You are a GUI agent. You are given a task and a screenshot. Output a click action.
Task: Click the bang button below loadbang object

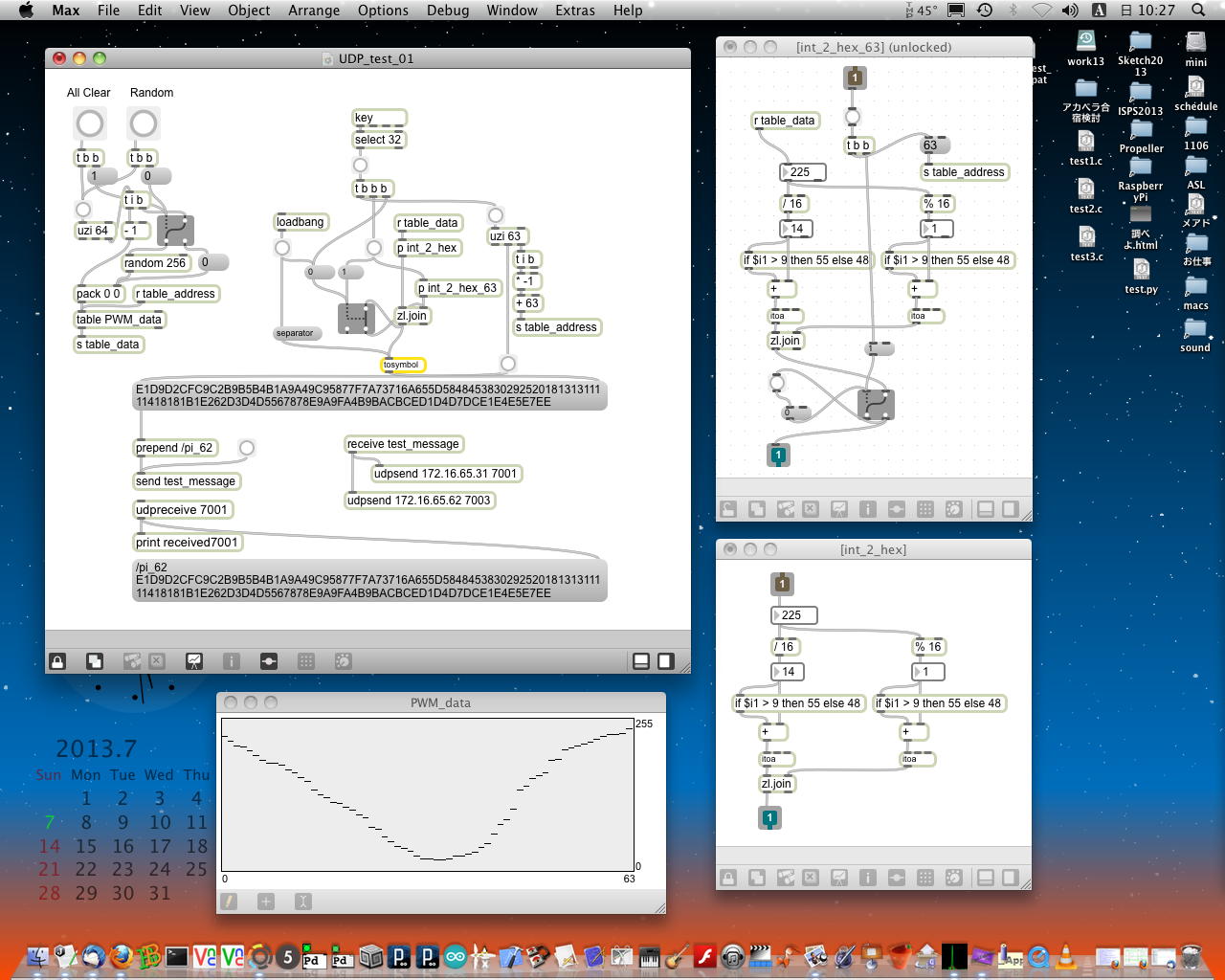(x=282, y=248)
